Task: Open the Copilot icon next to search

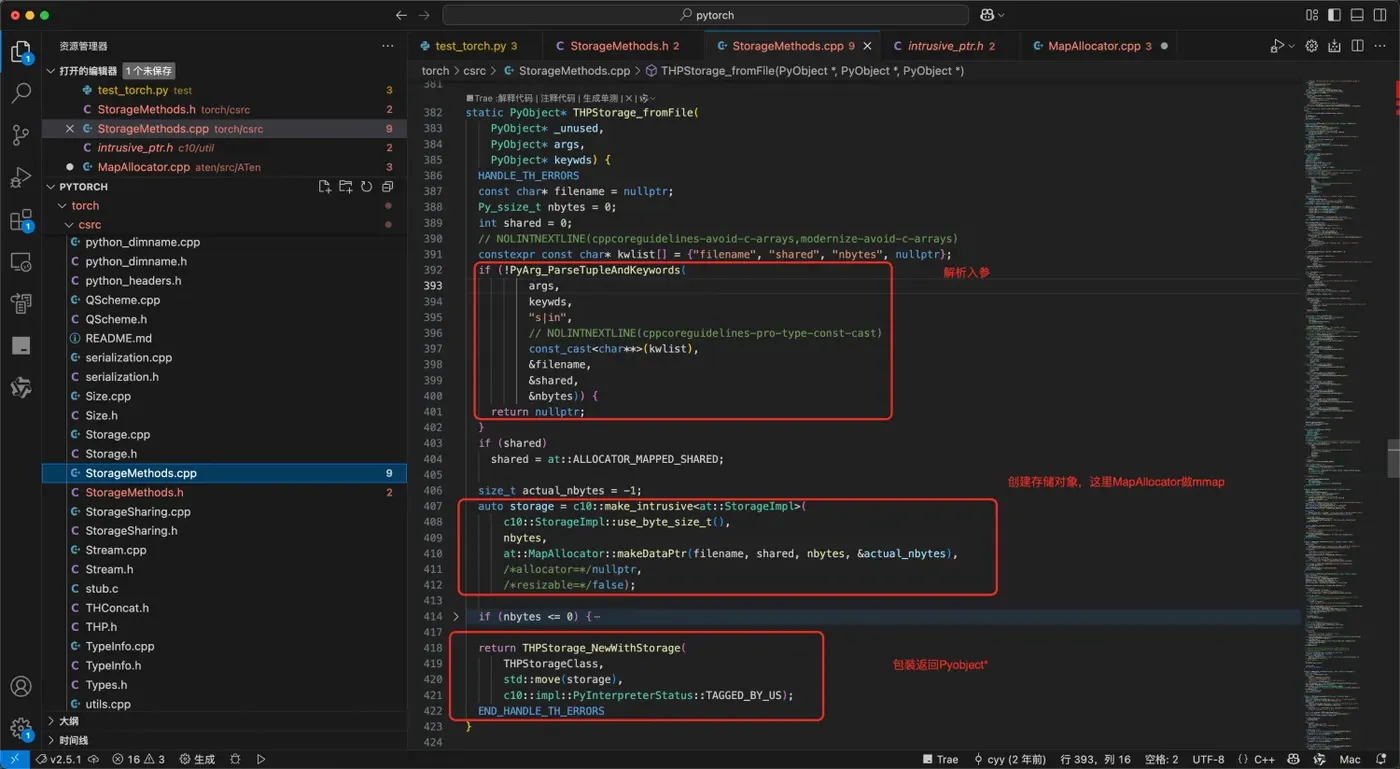Action: tap(988, 15)
